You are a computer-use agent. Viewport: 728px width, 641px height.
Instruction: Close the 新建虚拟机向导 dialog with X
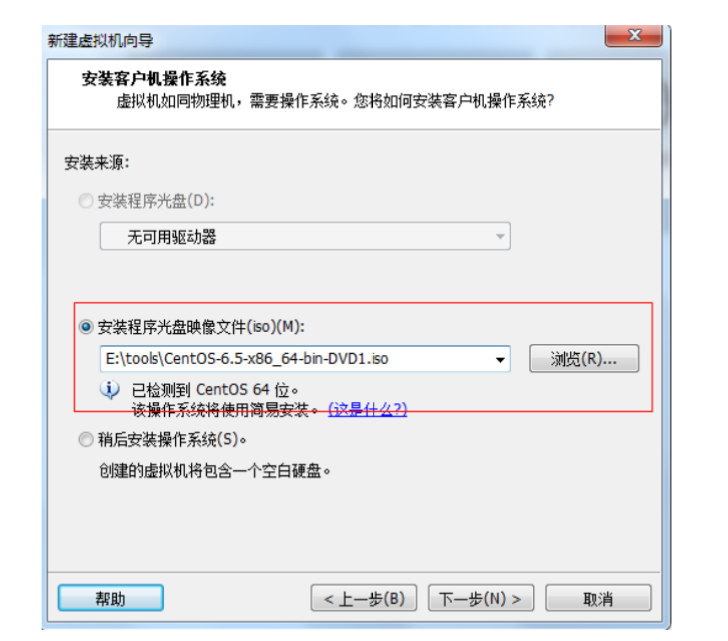tap(634, 35)
